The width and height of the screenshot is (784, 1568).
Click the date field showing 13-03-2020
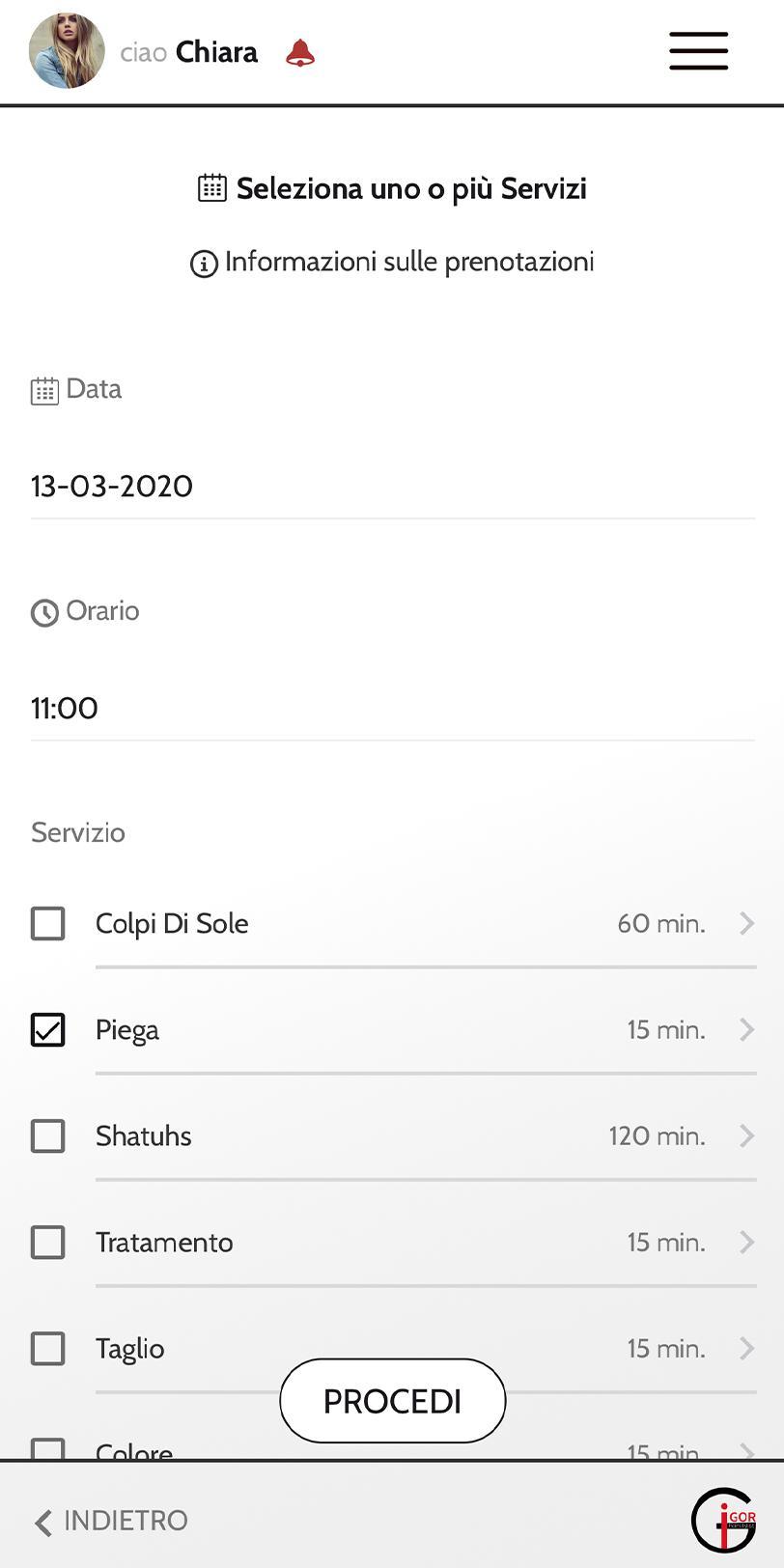pyautogui.click(x=393, y=487)
